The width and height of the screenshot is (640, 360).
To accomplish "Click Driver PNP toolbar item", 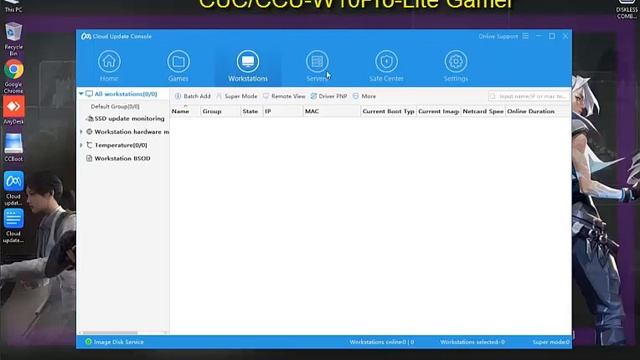I will [x=329, y=96].
